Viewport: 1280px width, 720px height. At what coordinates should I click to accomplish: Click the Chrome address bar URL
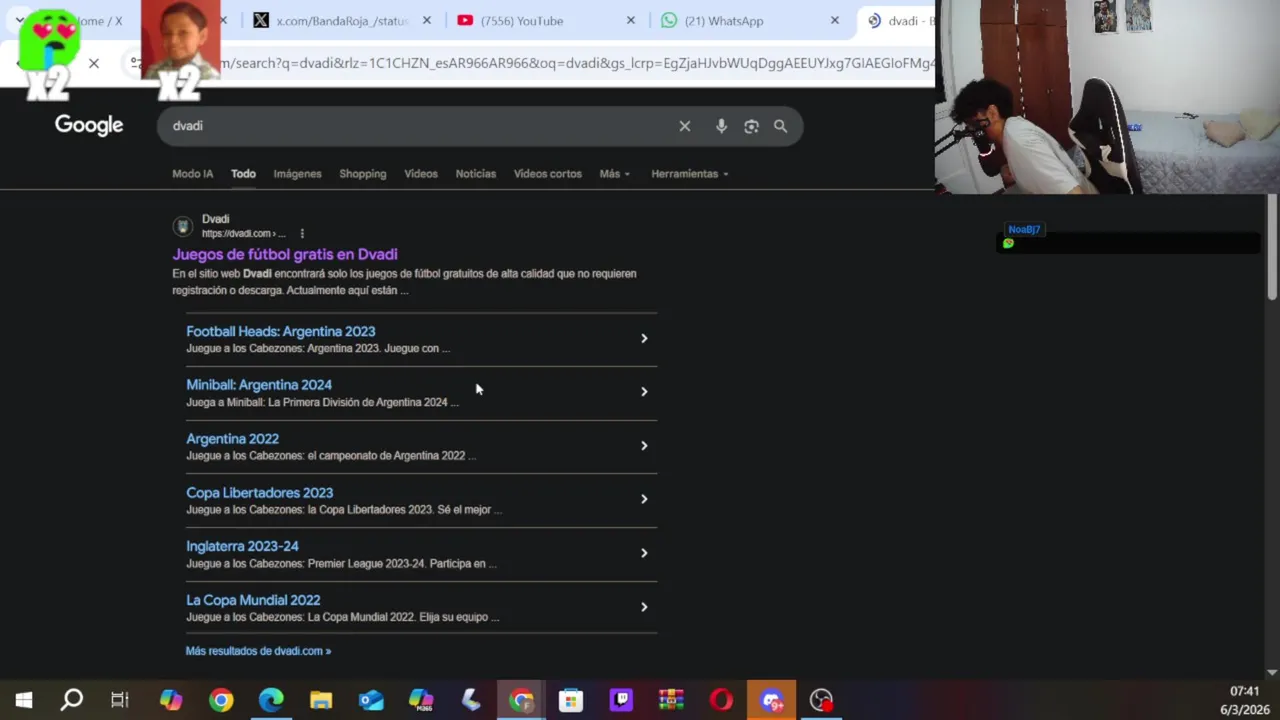pos(575,63)
